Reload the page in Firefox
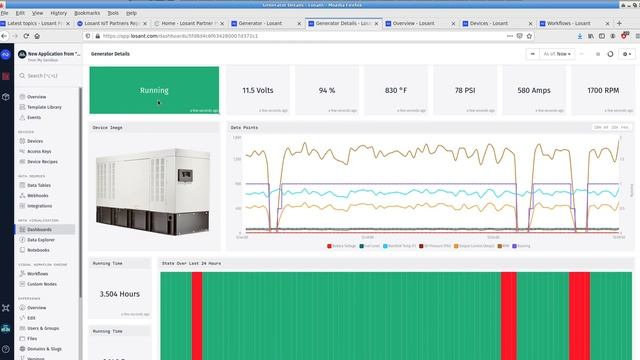640x360 pixels. pos(26,36)
